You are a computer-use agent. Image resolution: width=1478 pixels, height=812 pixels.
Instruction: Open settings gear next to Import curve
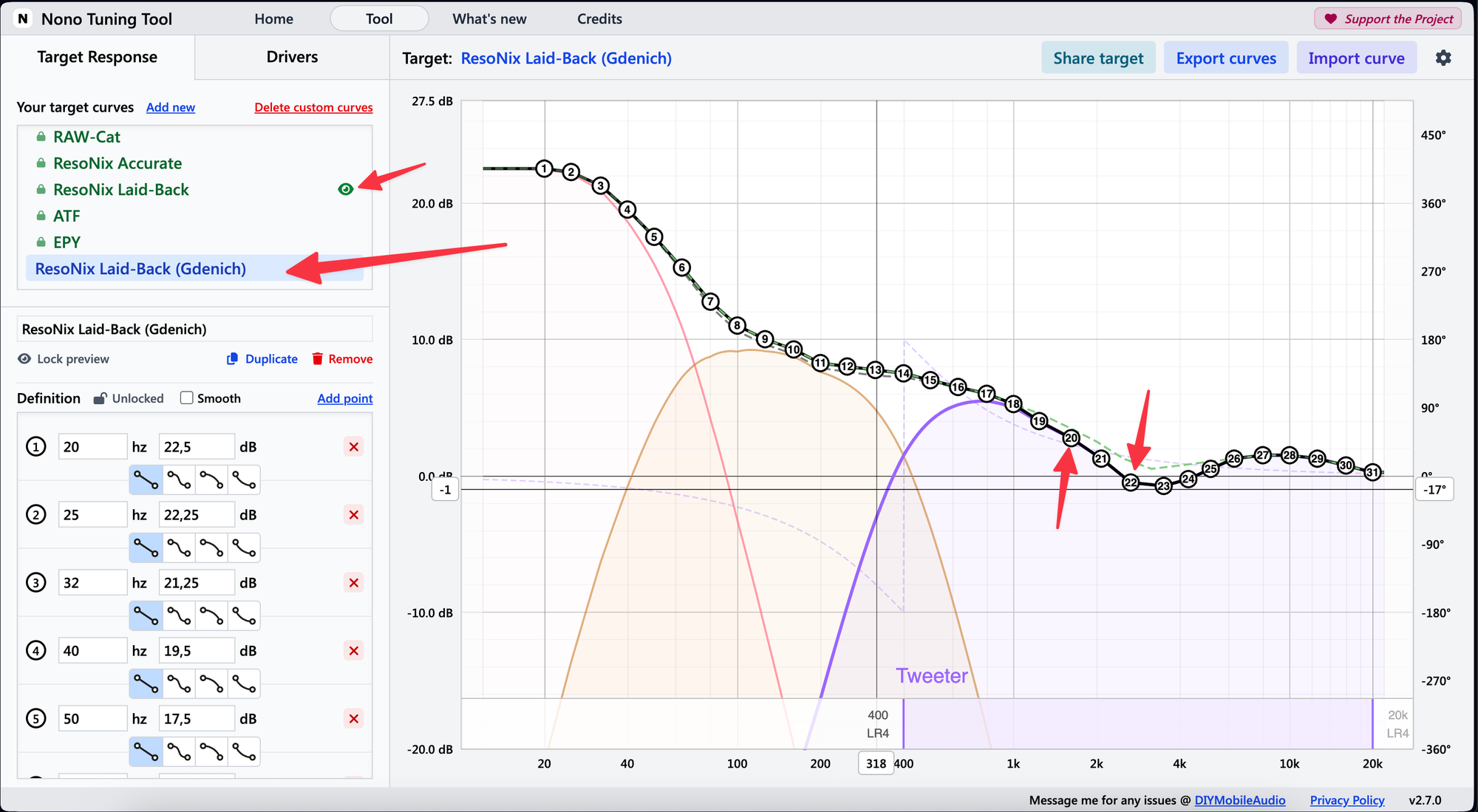pos(1443,58)
